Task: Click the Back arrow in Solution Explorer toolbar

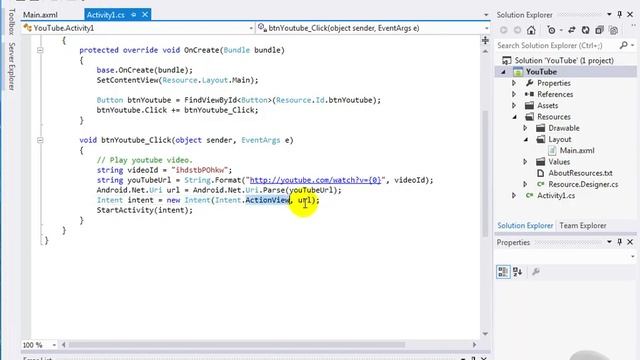Action: [x=504, y=30]
